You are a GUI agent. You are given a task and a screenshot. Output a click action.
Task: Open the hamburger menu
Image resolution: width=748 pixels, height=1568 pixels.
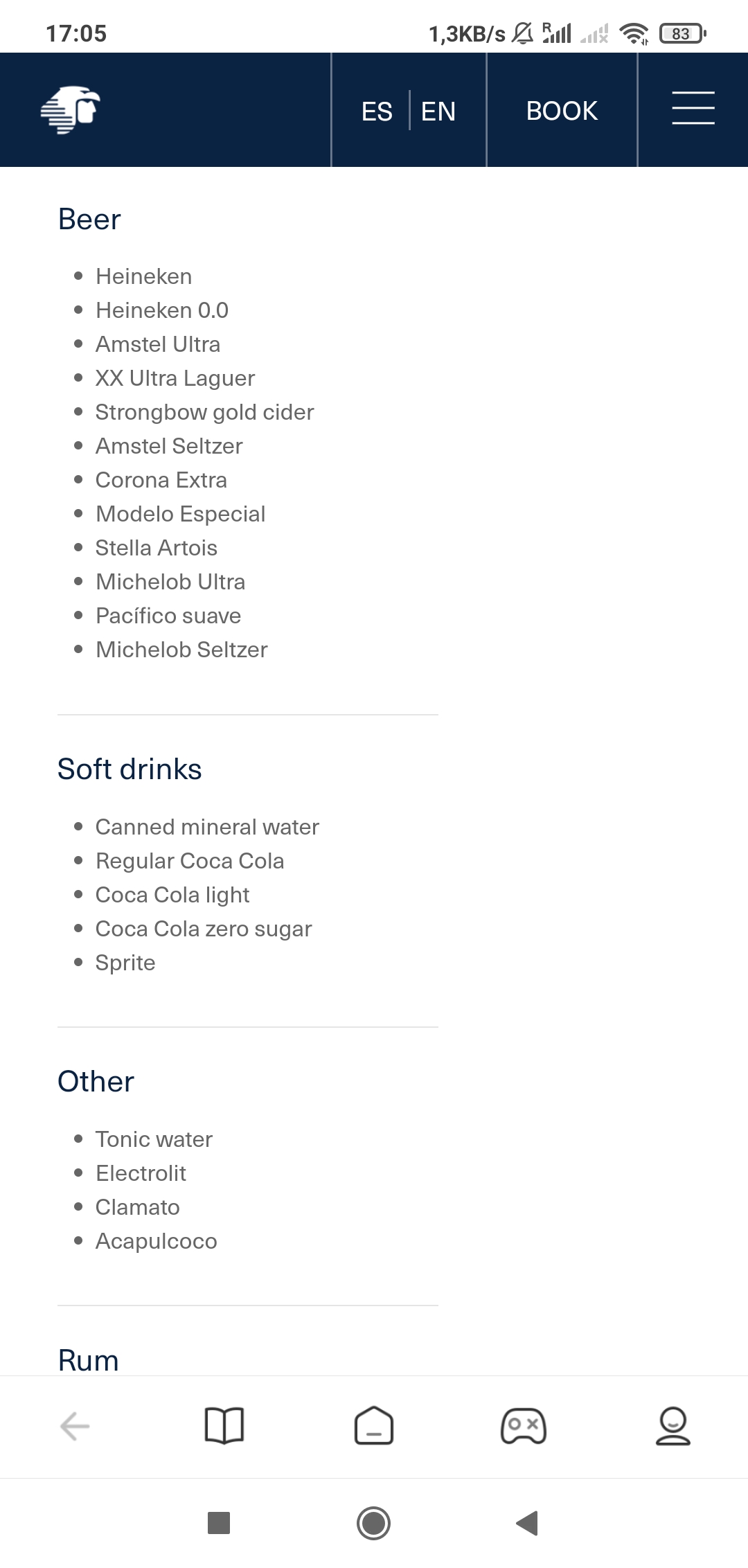(693, 109)
